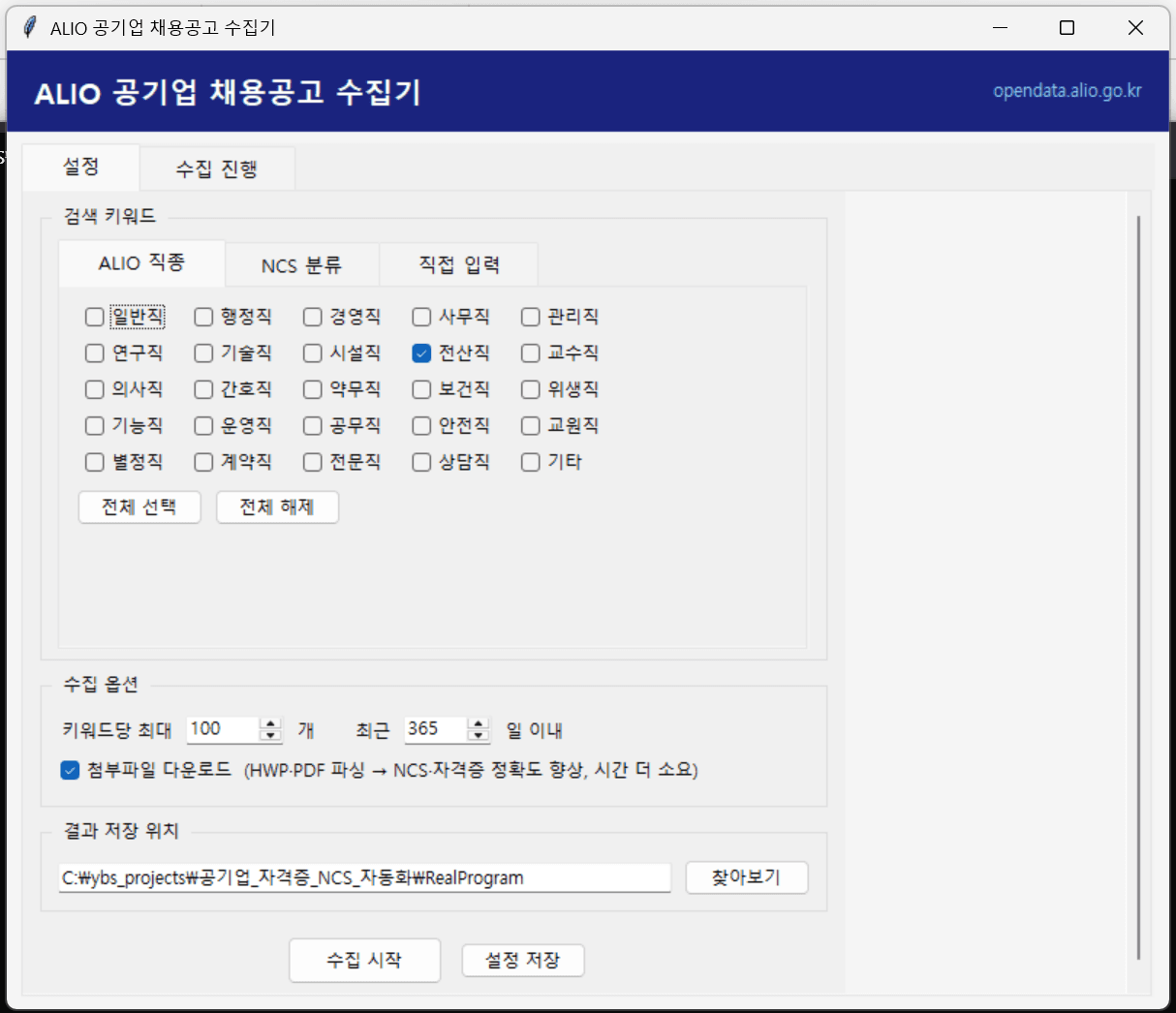This screenshot has width=1176, height=1013.
Task: Check the 전문직 checkbox
Action: [312, 462]
